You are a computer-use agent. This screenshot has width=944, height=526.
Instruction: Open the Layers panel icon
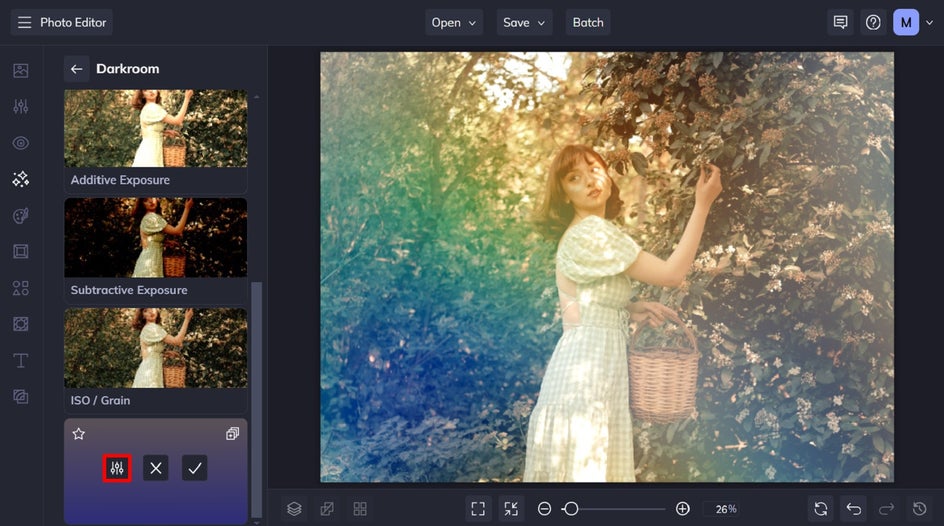point(294,509)
